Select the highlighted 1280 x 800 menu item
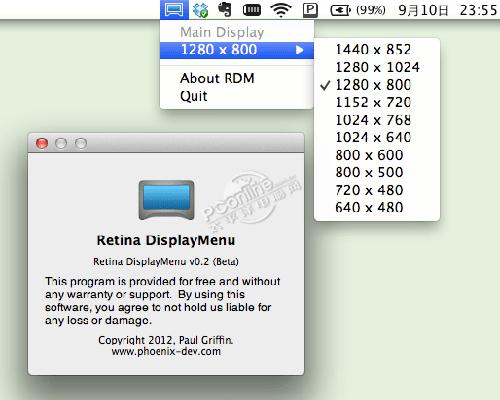The image size is (500, 400). tap(237, 50)
